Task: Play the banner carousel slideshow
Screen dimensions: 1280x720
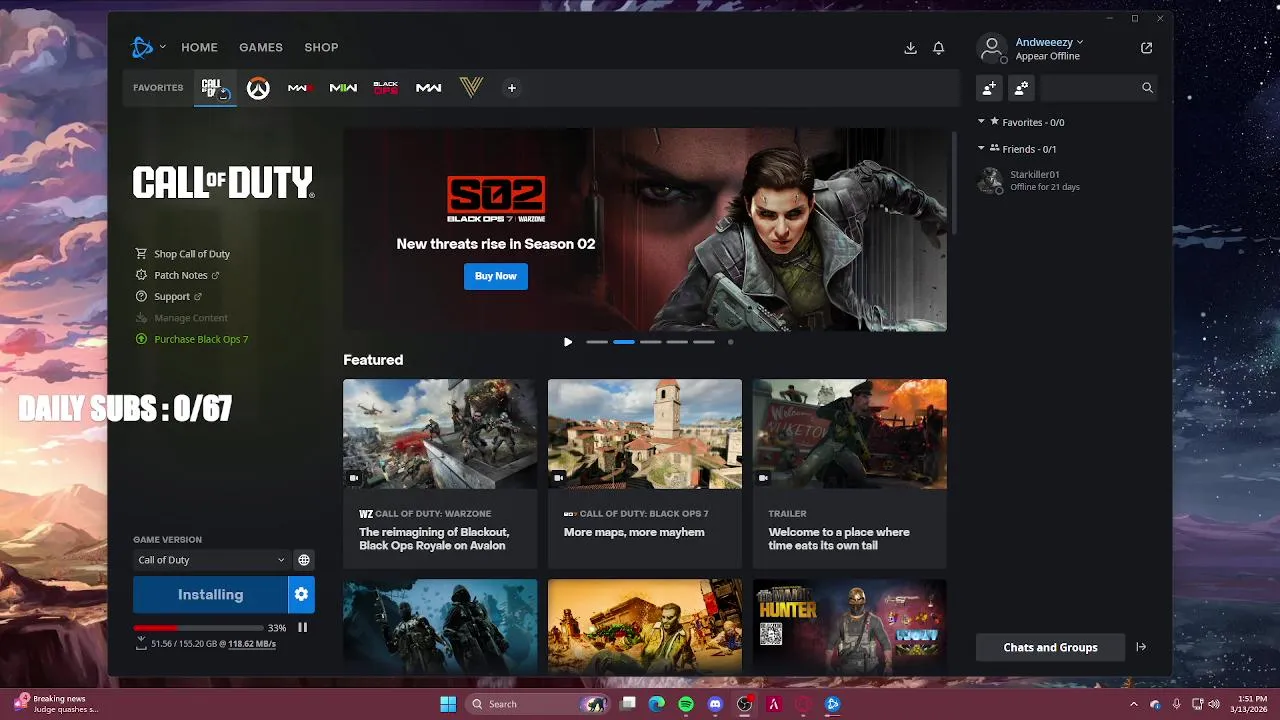Action: coord(568,342)
